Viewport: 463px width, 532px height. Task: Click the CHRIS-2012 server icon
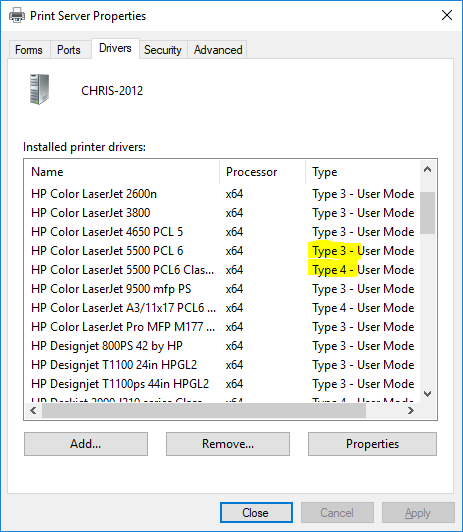click(x=39, y=89)
